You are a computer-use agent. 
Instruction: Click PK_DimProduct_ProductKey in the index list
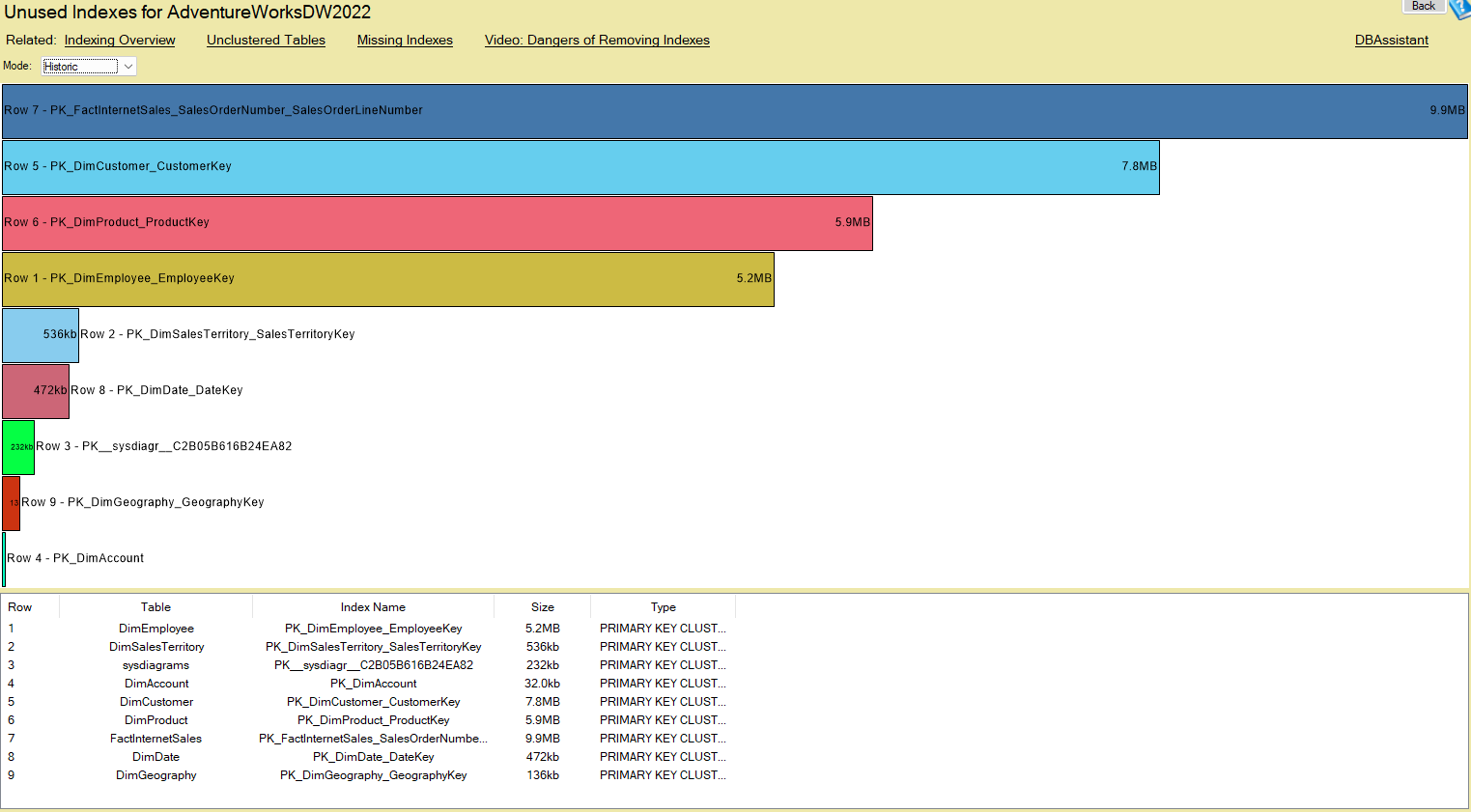[374, 720]
